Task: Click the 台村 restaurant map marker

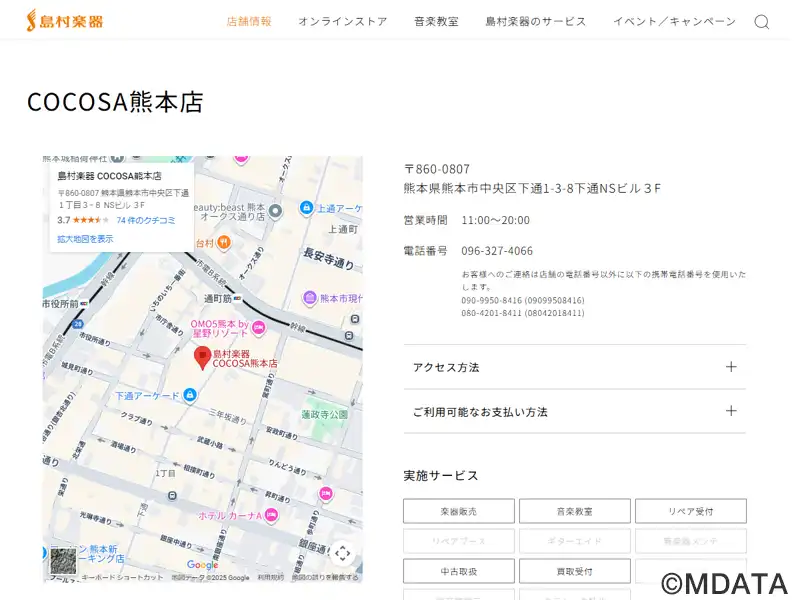Action: [x=224, y=242]
